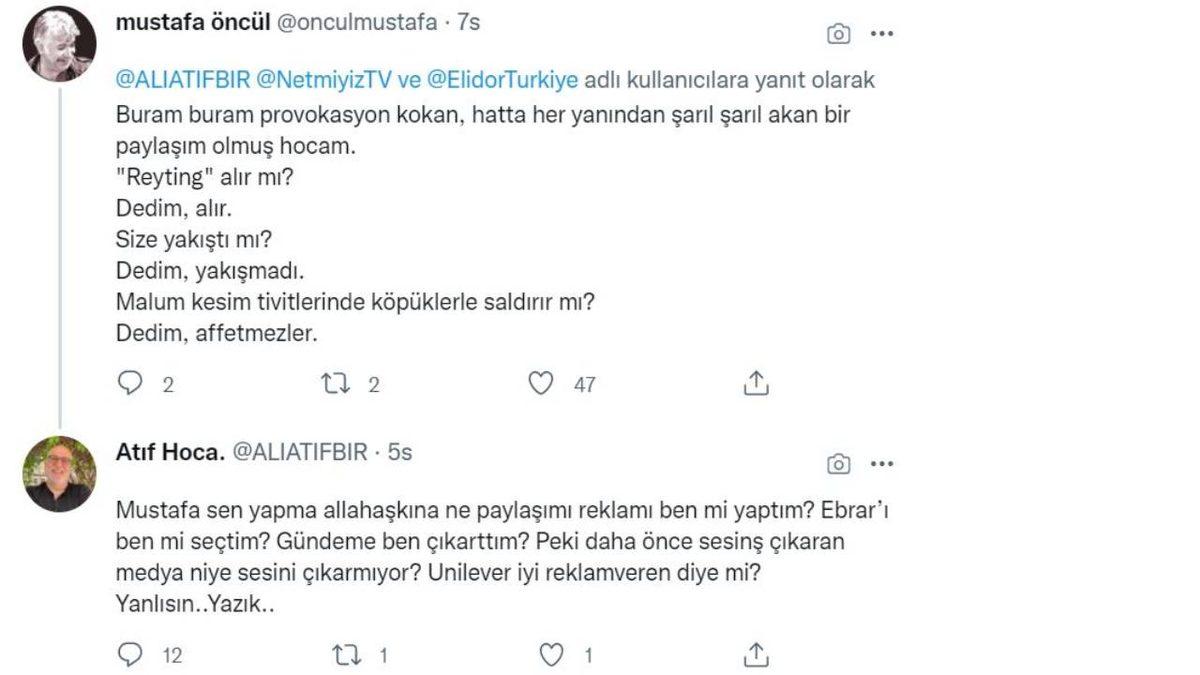Open the more options menu on mustafa öncül's tweet

pos(882,33)
